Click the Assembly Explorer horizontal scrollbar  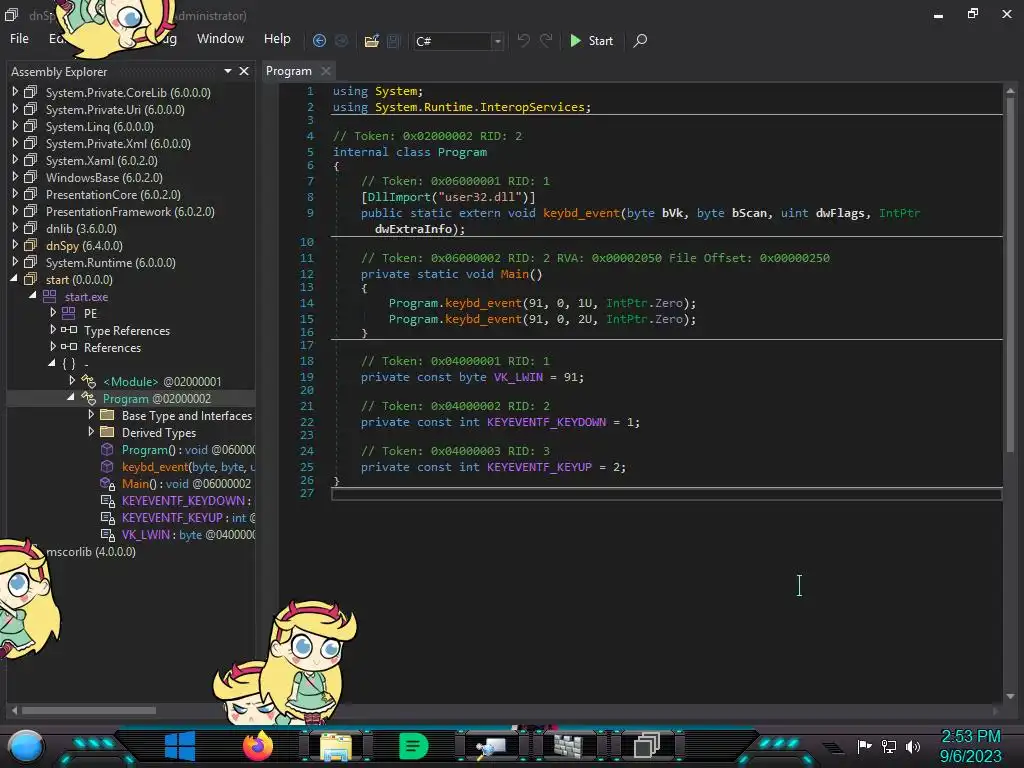[x=89, y=710]
